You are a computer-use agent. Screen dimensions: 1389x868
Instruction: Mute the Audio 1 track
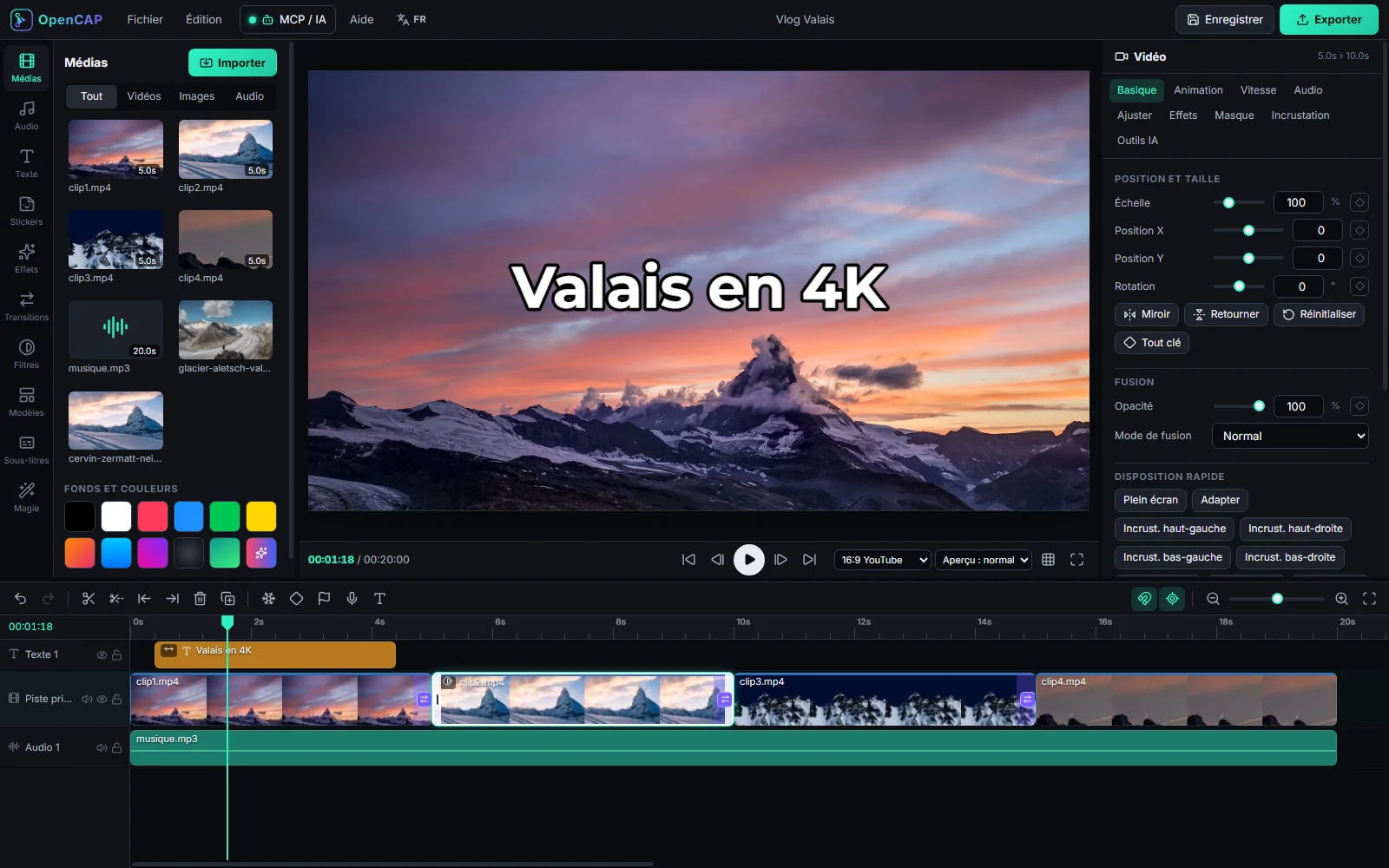coord(102,747)
